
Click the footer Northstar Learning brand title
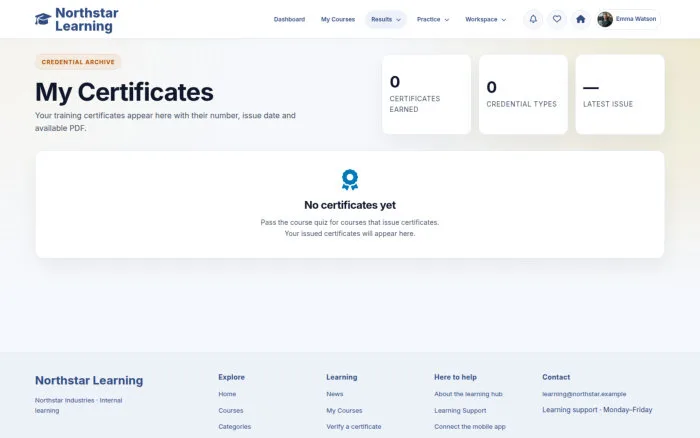tap(89, 380)
